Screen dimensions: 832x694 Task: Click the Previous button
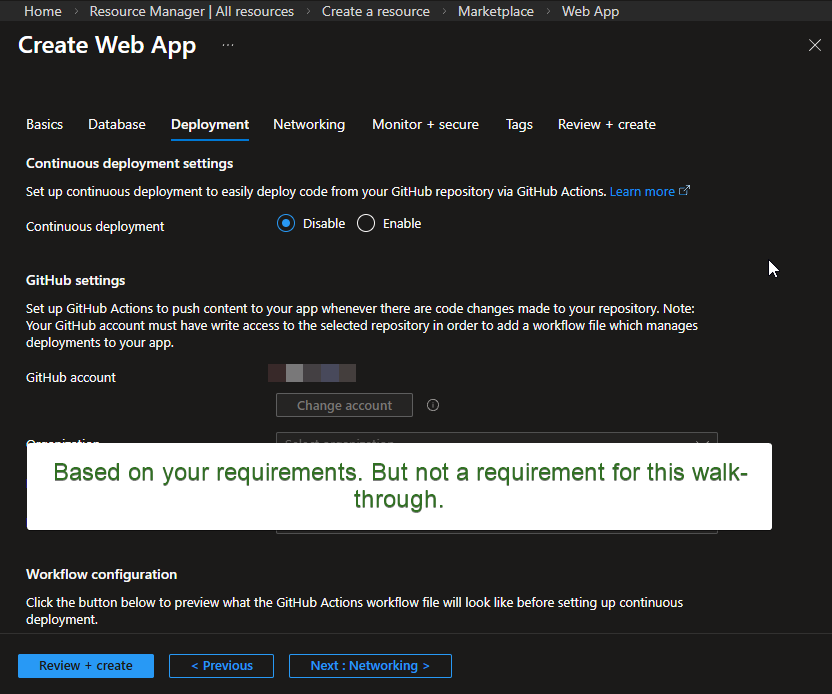(x=222, y=666)
